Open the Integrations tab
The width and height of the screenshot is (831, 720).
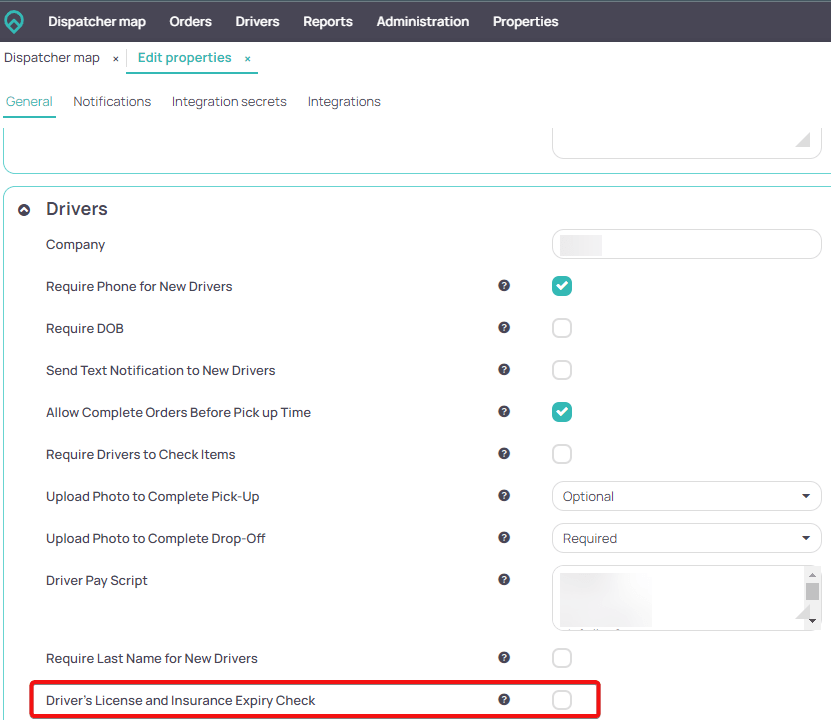click(344, 102)
